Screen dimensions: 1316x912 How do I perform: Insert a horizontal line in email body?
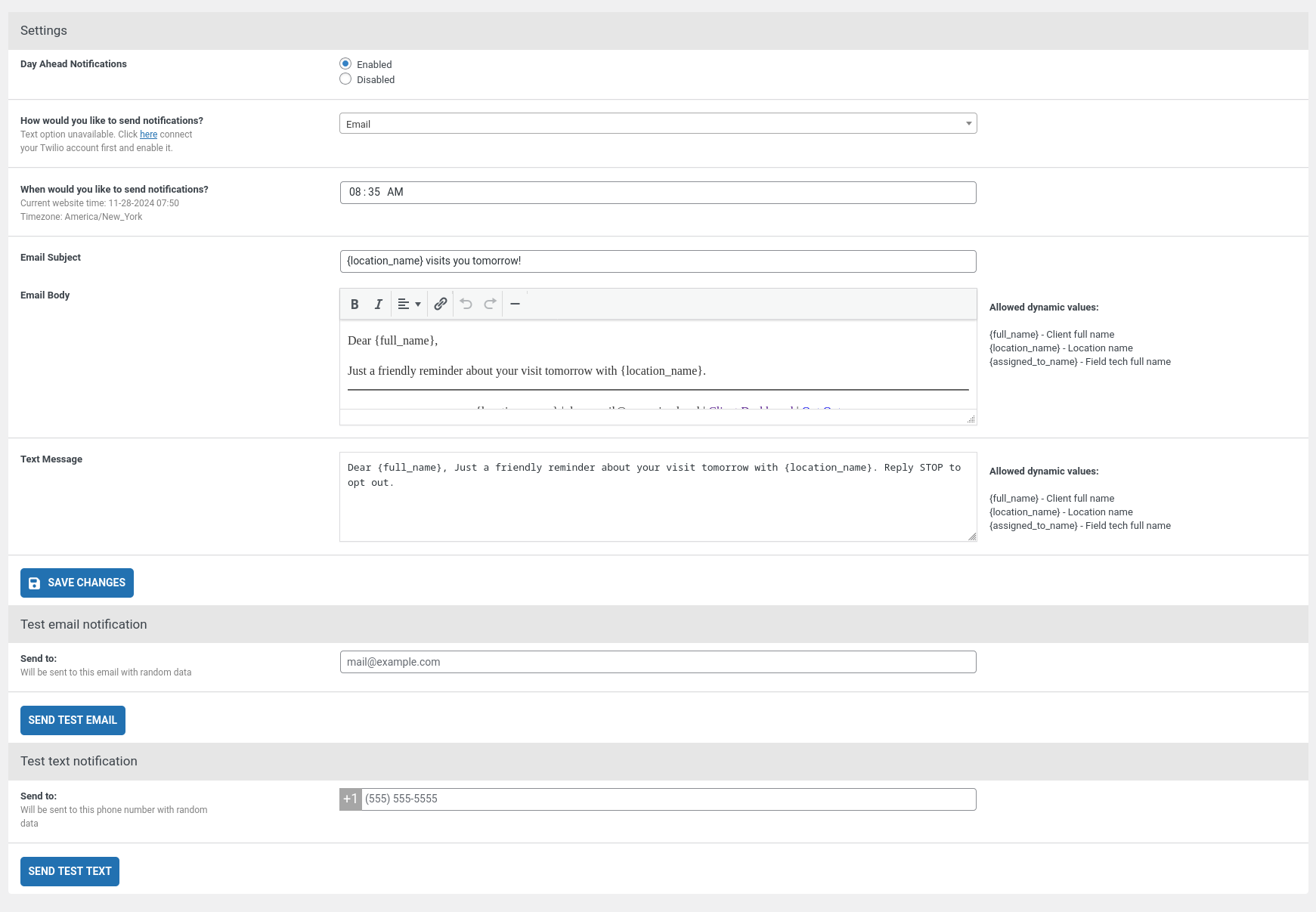tap(515, 304)
